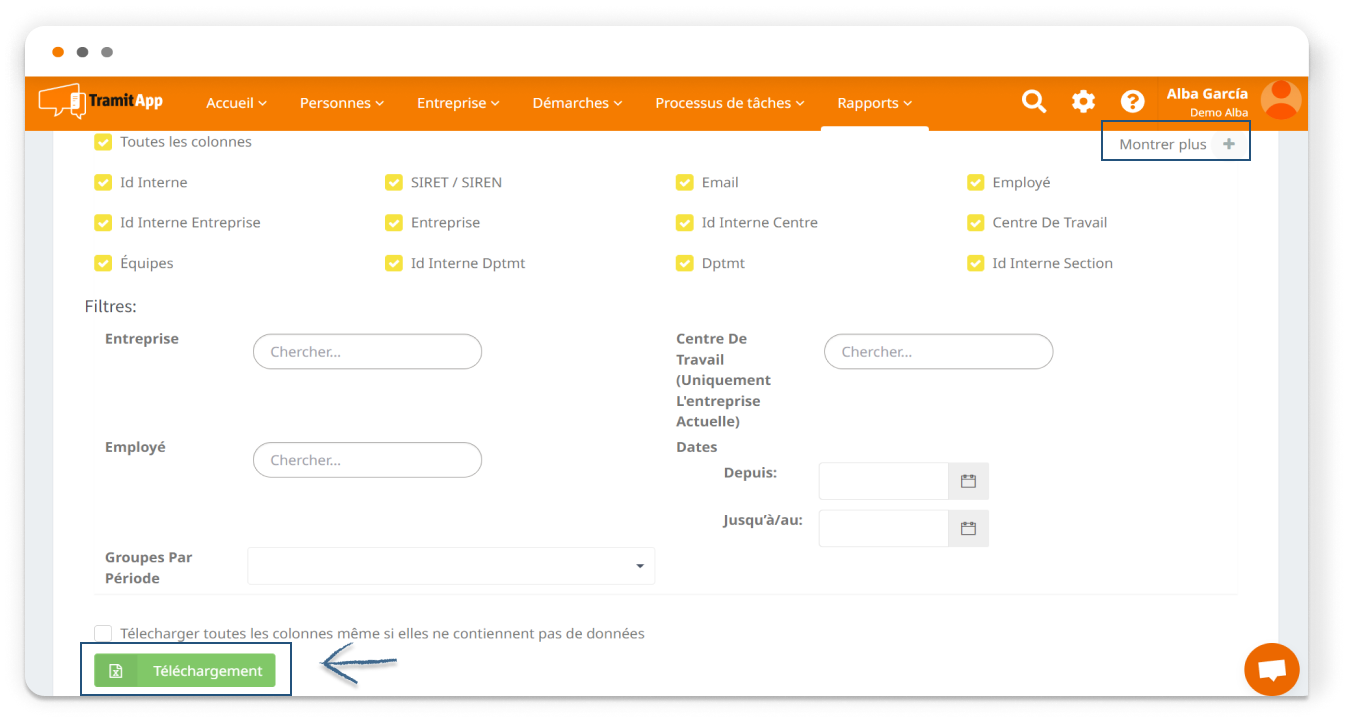Screen dimensions: 1348x721
Task: Click the Entreprise filter search field
Action: (x=367, y=352)
